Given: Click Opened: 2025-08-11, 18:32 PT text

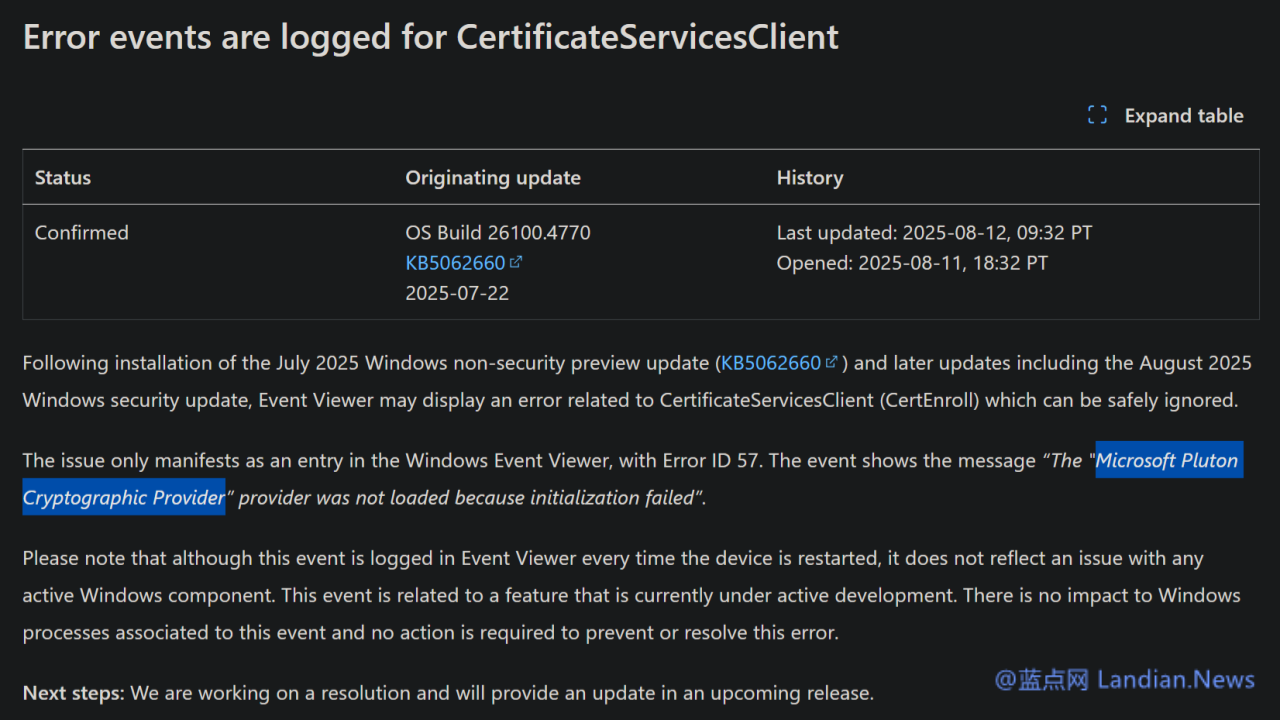Looking at the screenshot, I should point(912,263).
